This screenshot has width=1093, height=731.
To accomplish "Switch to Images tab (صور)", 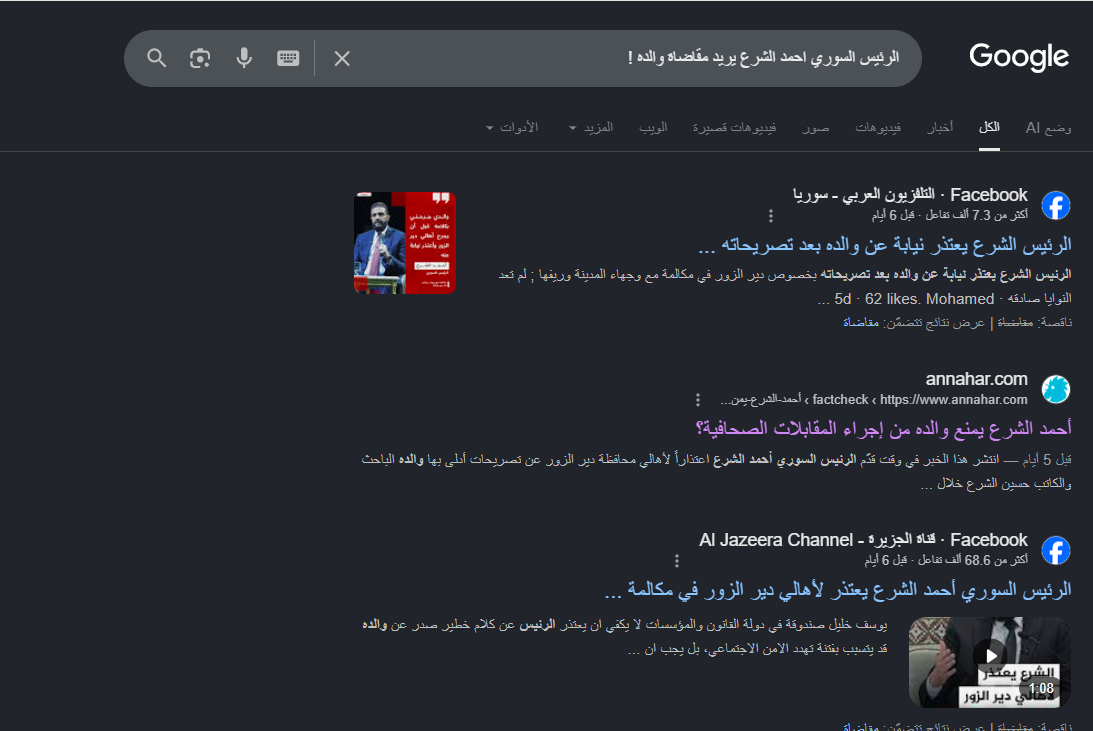I will [815, 128].
